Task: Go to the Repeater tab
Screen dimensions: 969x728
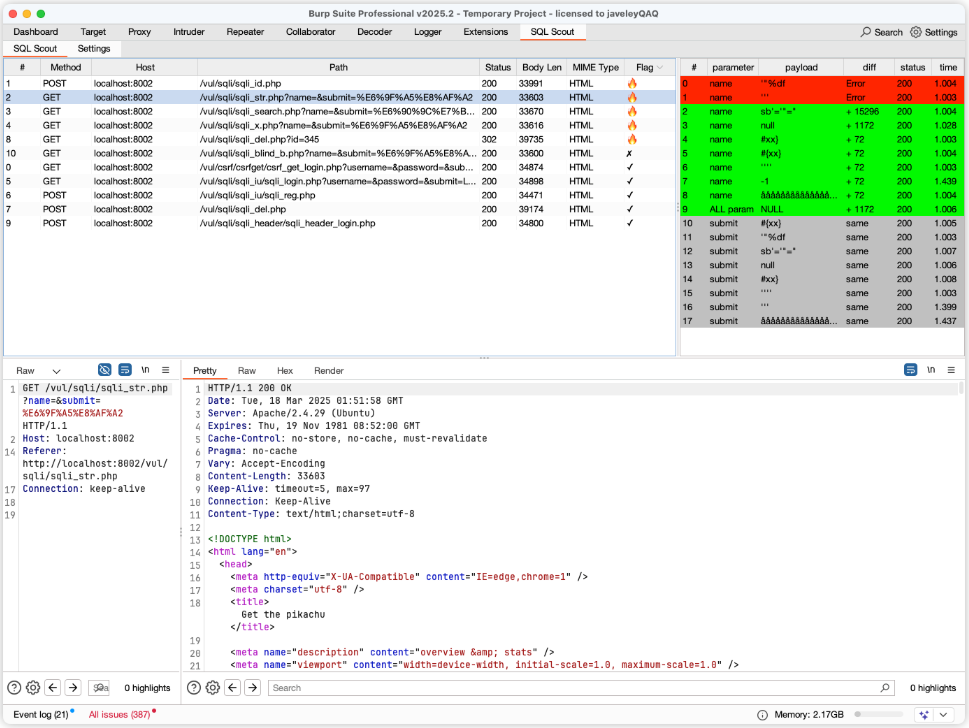Action: (245, 32)
